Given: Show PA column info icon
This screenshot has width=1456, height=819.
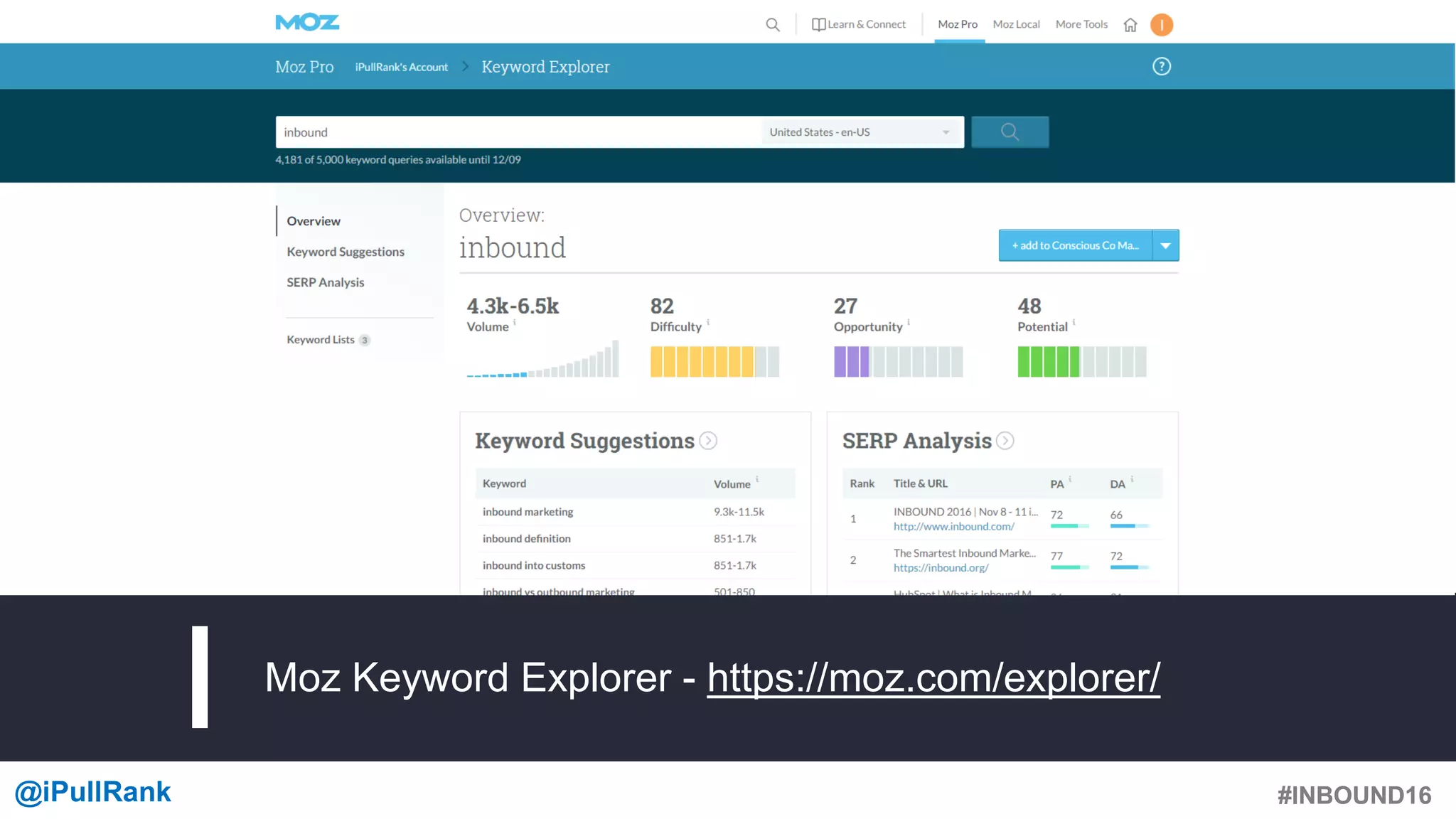Looking at the screenshot, I should [x=1070, y=478].
